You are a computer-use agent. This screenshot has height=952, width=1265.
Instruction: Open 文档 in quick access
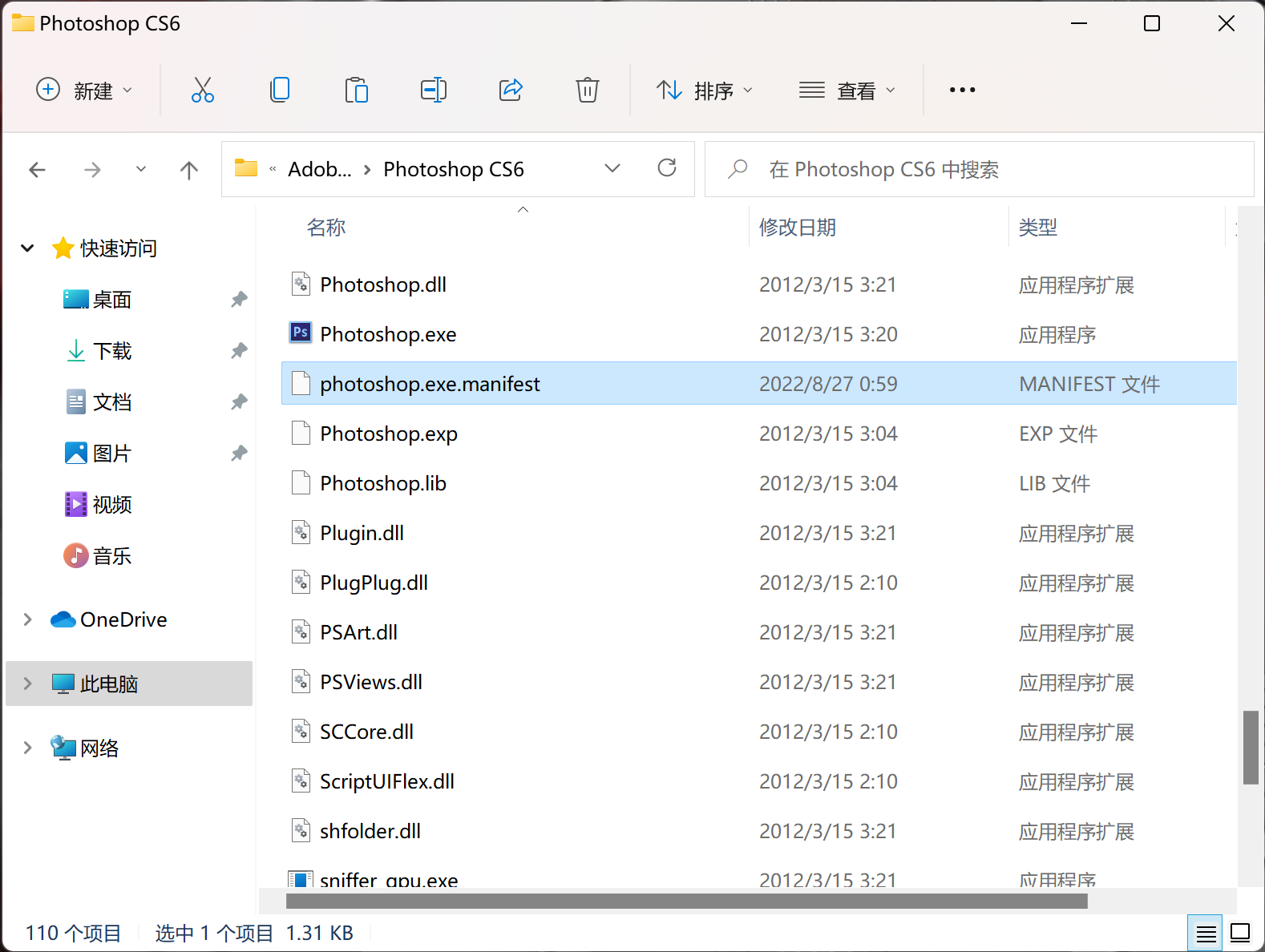click(x=111, y=402)
